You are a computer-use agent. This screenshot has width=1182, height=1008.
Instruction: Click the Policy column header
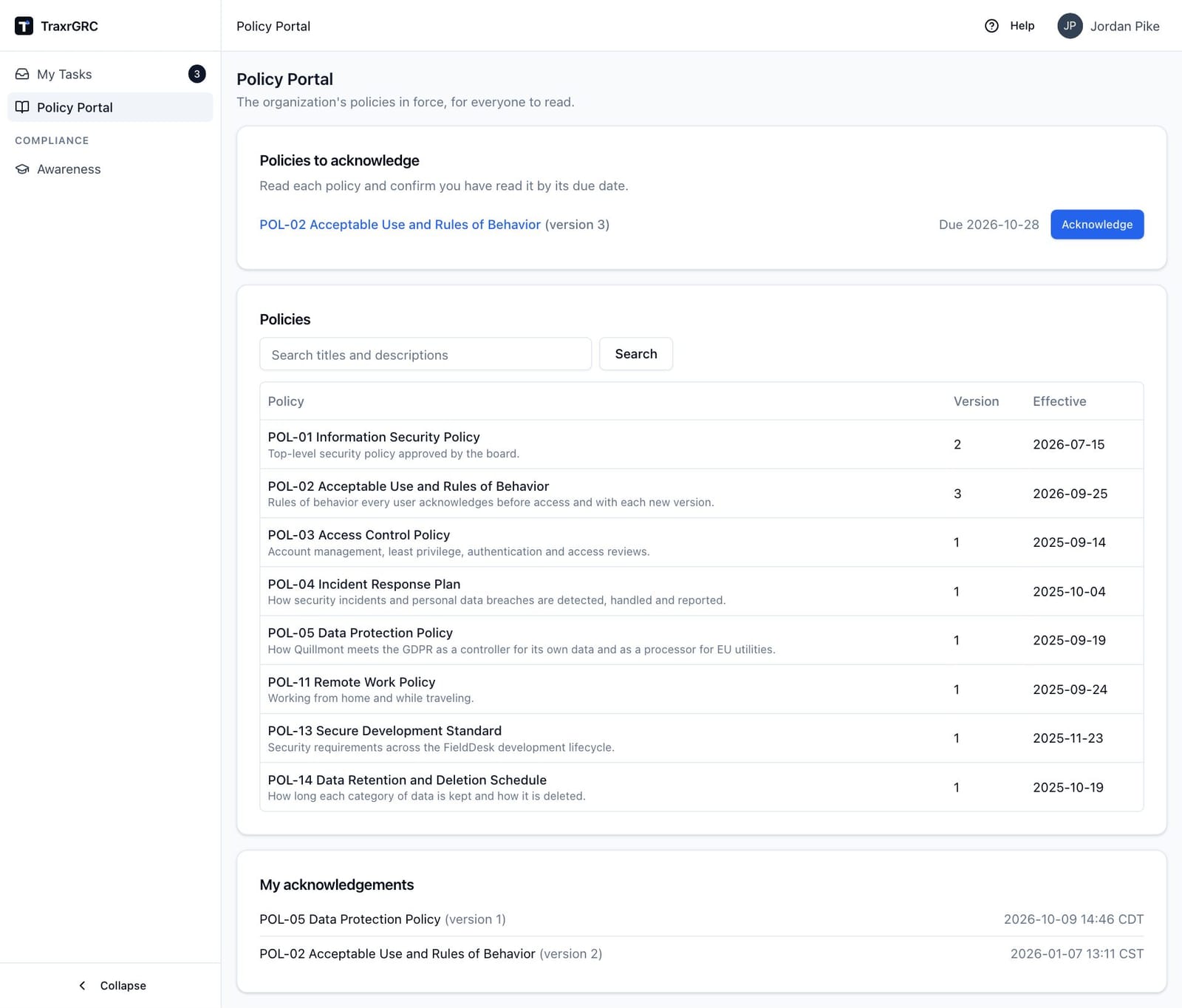click(x=286, y=401)
